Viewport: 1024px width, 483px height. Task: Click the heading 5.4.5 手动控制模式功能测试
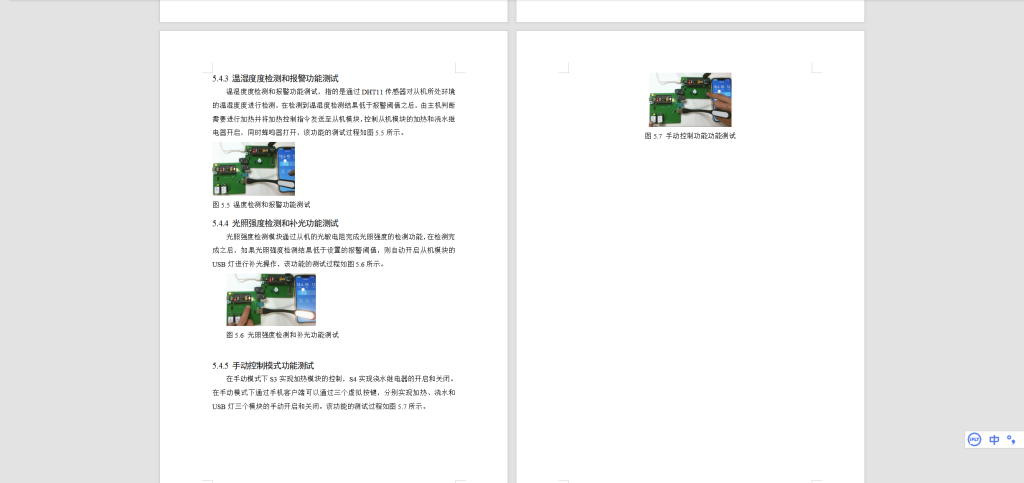point(263,366)
